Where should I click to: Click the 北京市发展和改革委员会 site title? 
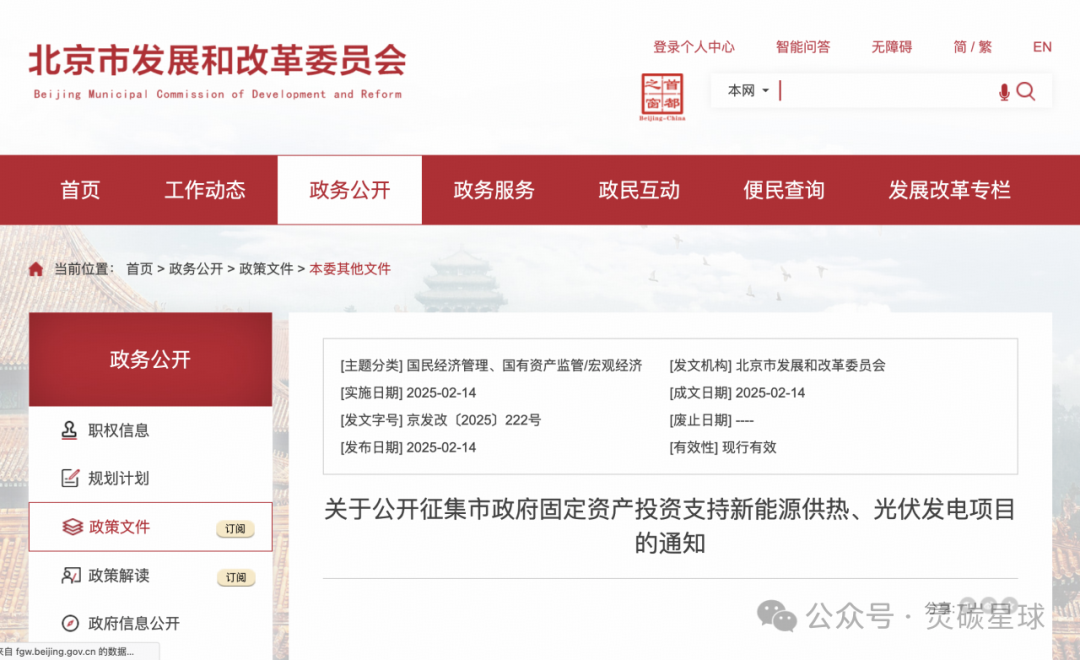point(217,60)
